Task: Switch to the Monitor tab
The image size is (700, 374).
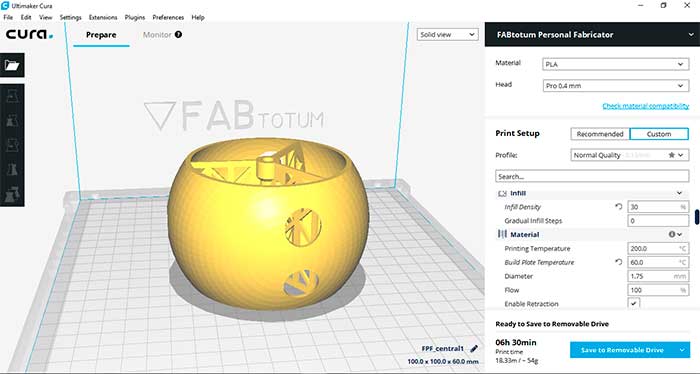Action: [x=157, y=35]
